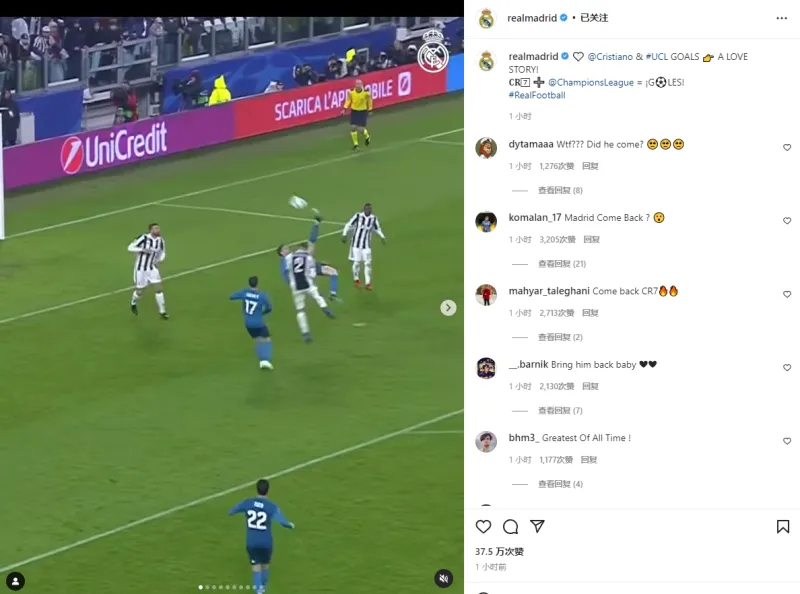Open the comment bubble icon
800x594 pixels.
[510, 527]
